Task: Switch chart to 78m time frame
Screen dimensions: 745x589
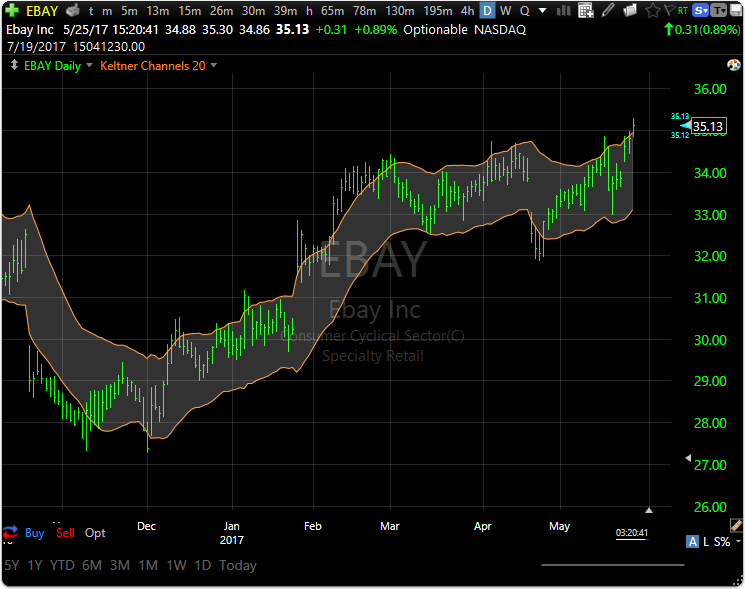Action: click(364, 11)
